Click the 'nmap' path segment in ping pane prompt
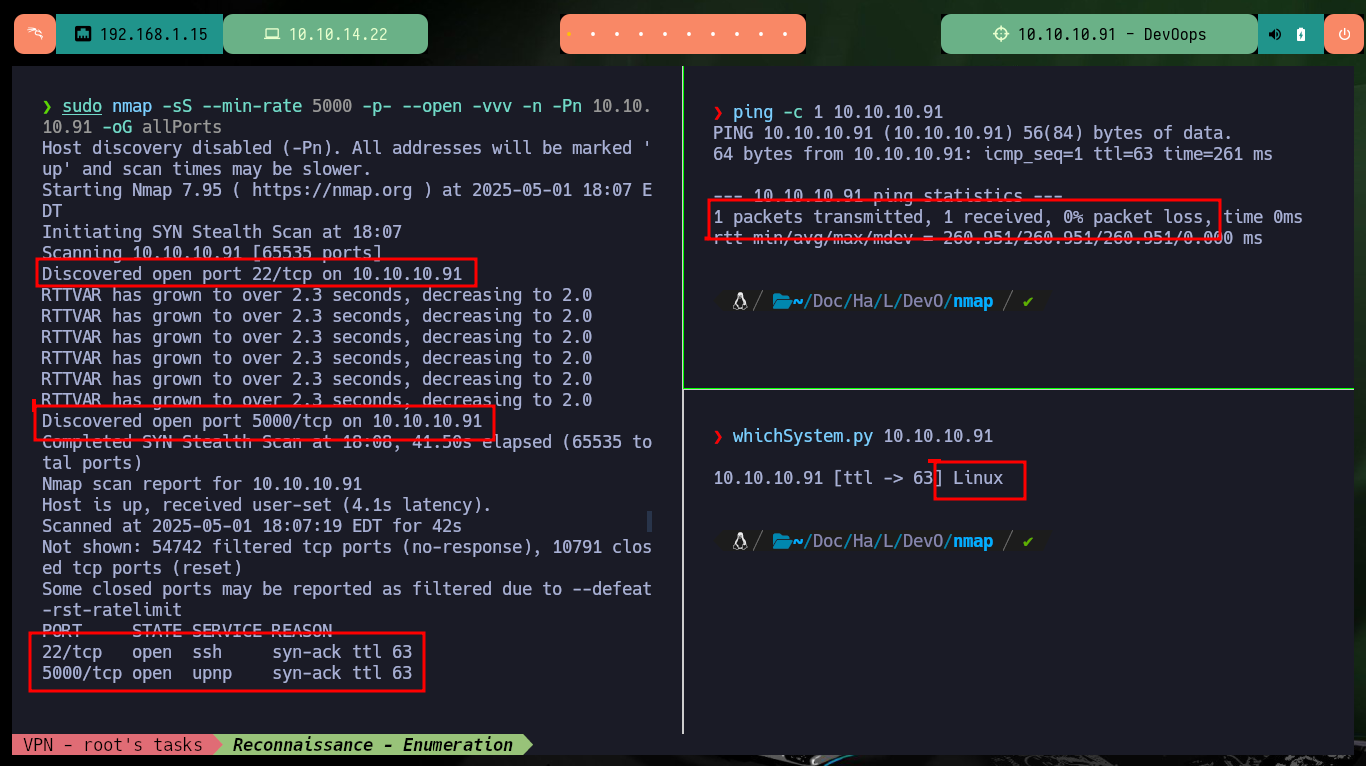The height and width of the screenshot is (766, 1366). [973, 301]
